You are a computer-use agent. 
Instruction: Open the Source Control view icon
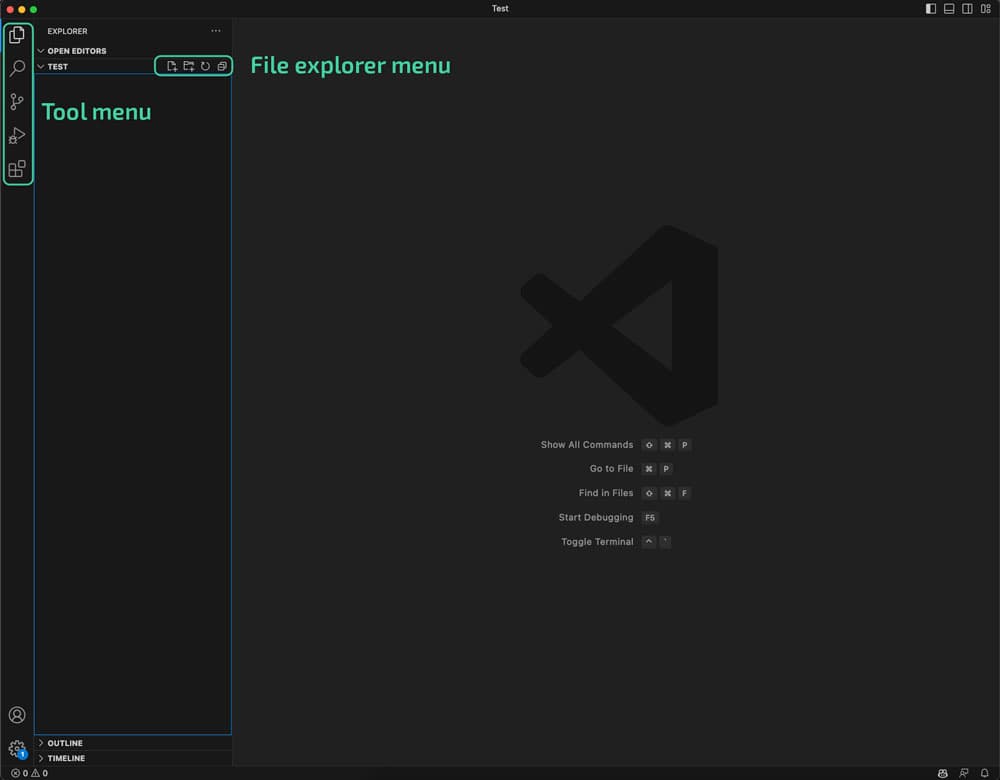17,101
